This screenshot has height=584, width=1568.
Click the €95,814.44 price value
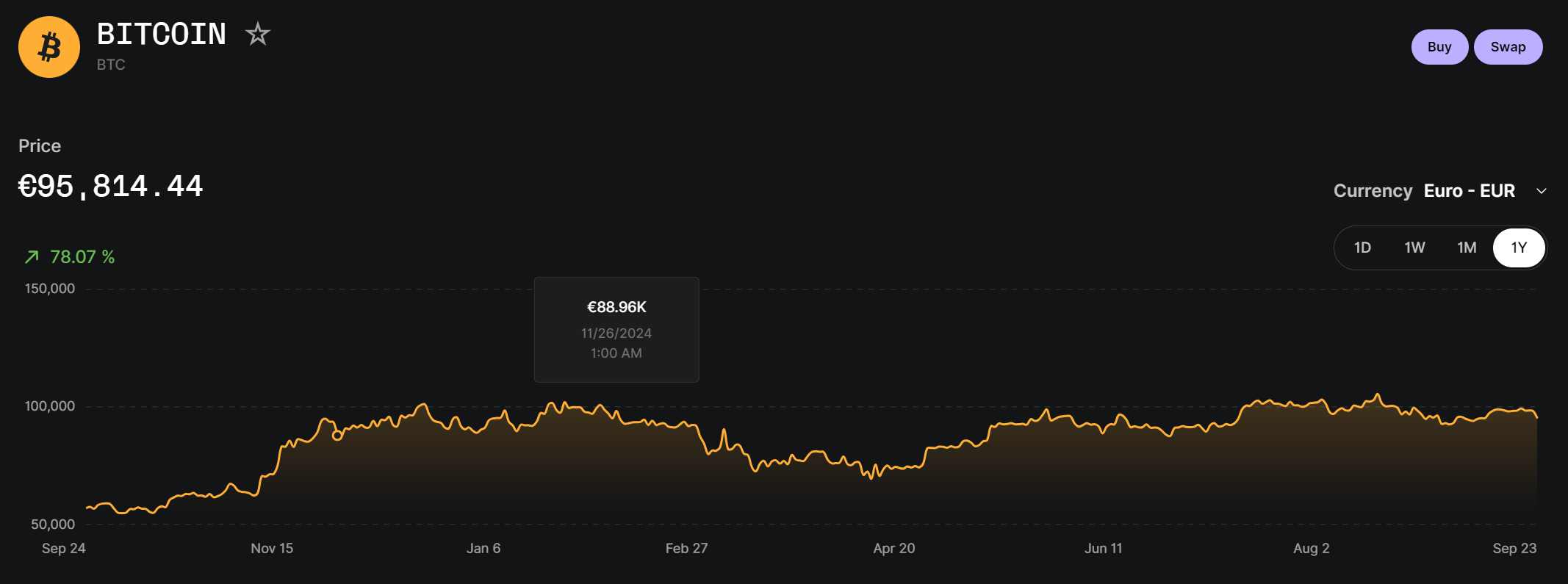click(x=110, y=187)
